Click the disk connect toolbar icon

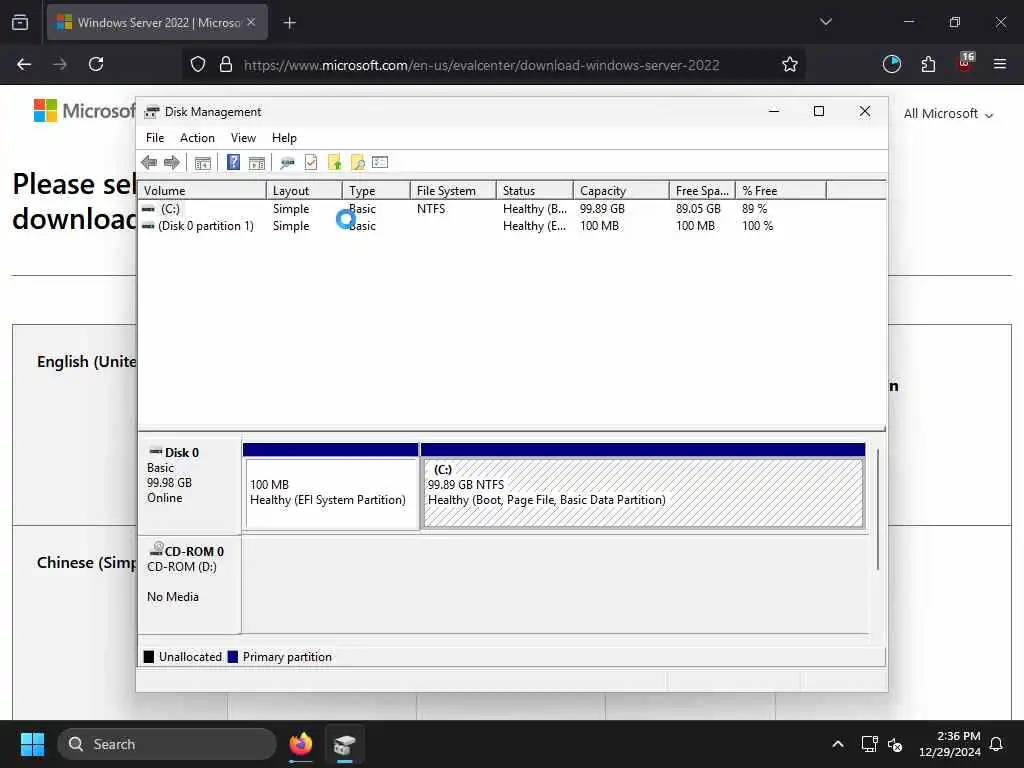click(287, 163)
